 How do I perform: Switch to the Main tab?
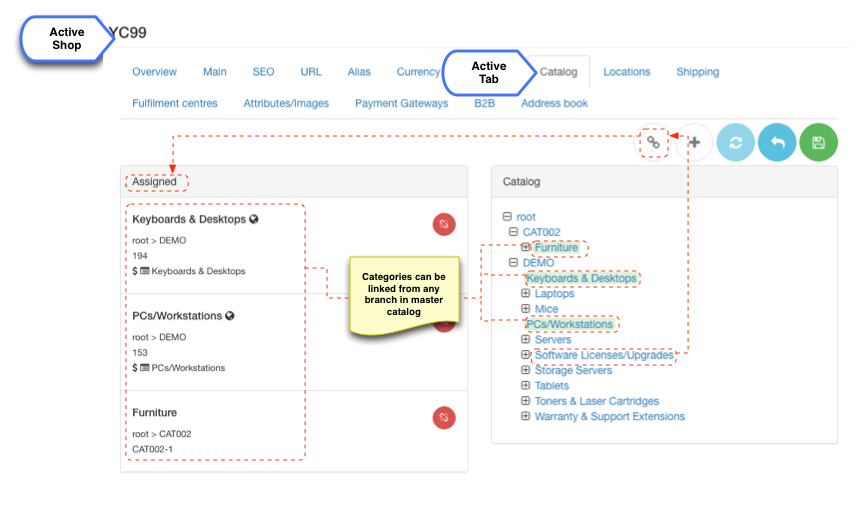[214, 72]
